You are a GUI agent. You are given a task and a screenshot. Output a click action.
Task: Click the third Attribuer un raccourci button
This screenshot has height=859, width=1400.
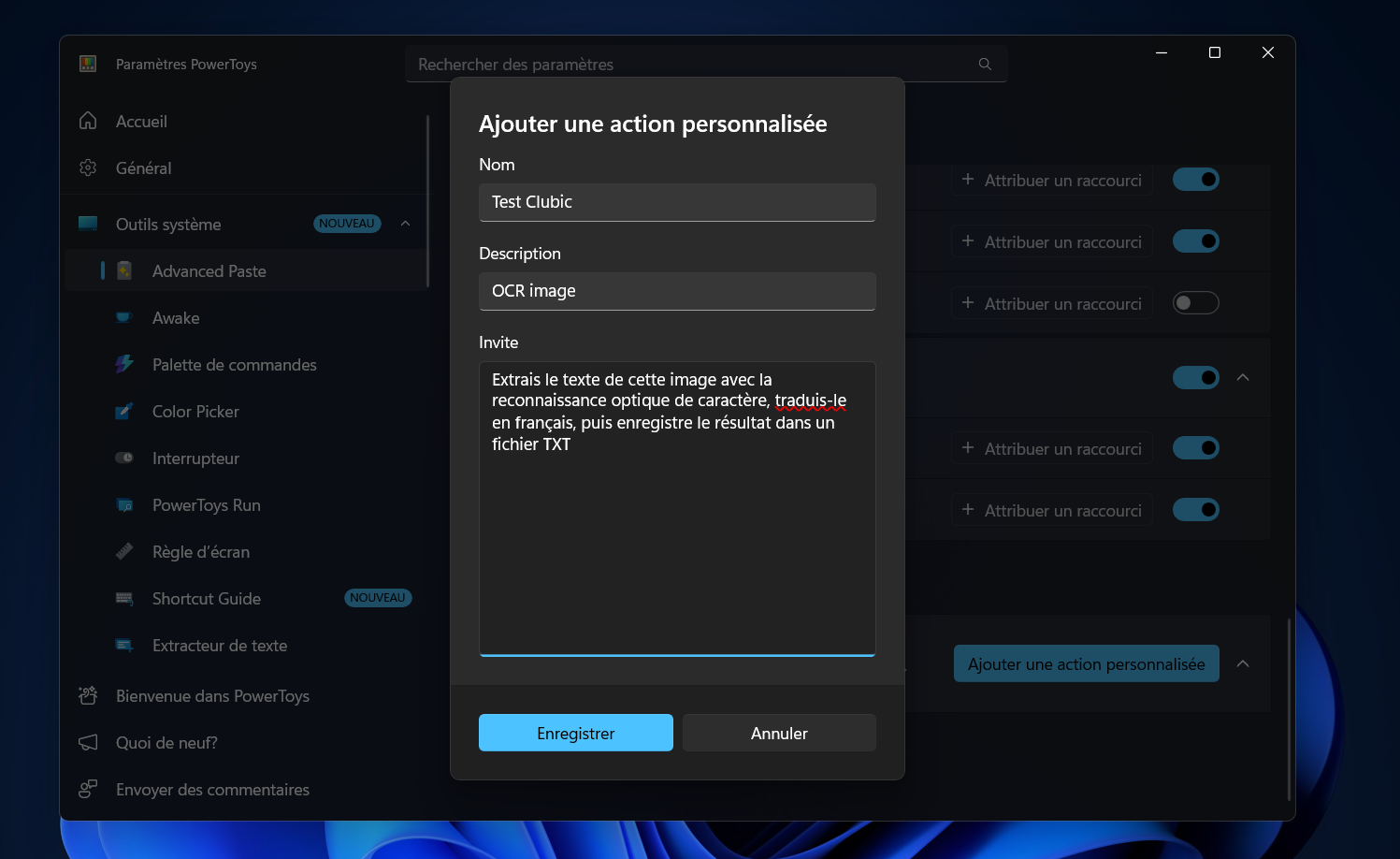click(1052, 303)
